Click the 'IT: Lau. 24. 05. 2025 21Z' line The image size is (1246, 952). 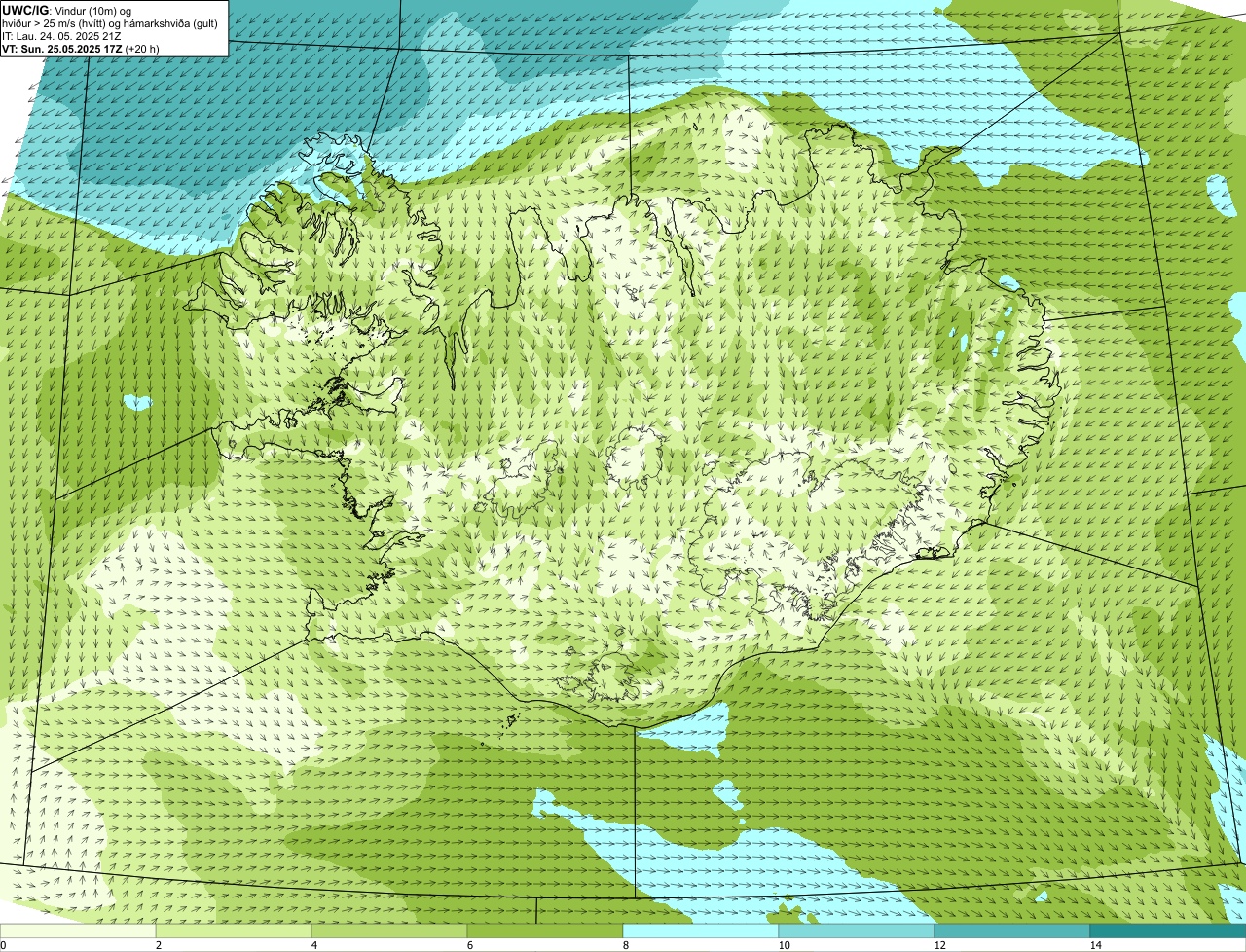(61, 35)
